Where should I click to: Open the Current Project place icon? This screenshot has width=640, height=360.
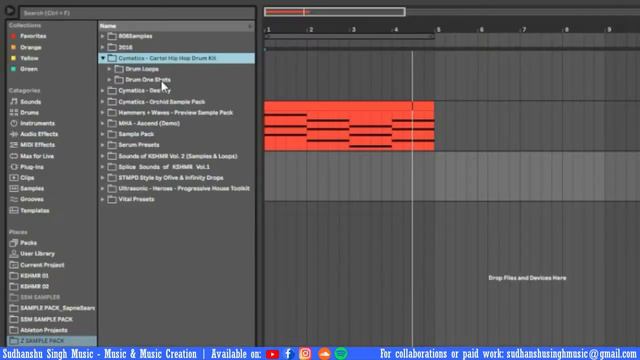click(14, 265)
